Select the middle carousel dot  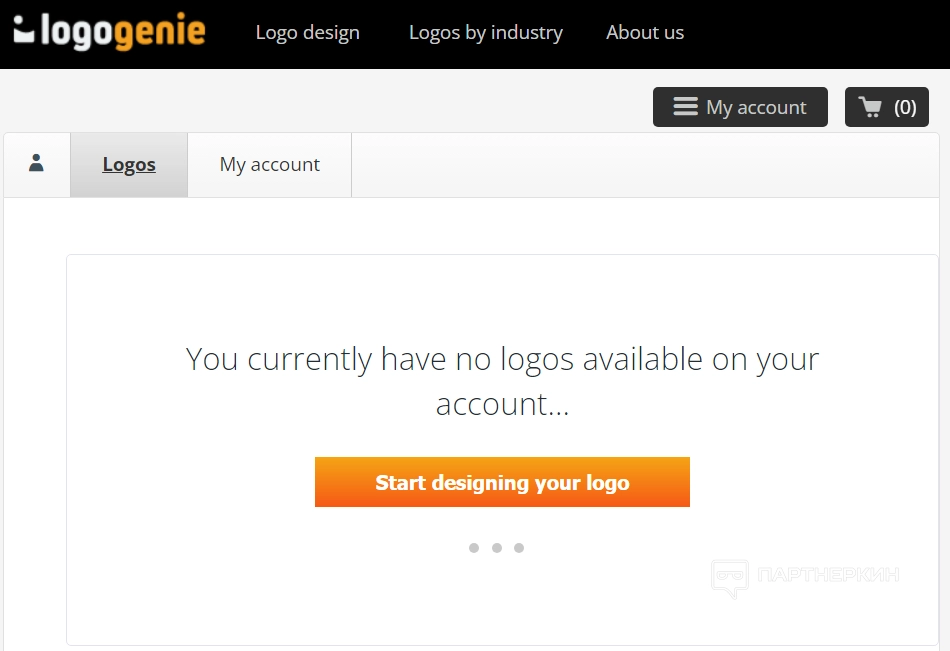click(x=496, y=548)
